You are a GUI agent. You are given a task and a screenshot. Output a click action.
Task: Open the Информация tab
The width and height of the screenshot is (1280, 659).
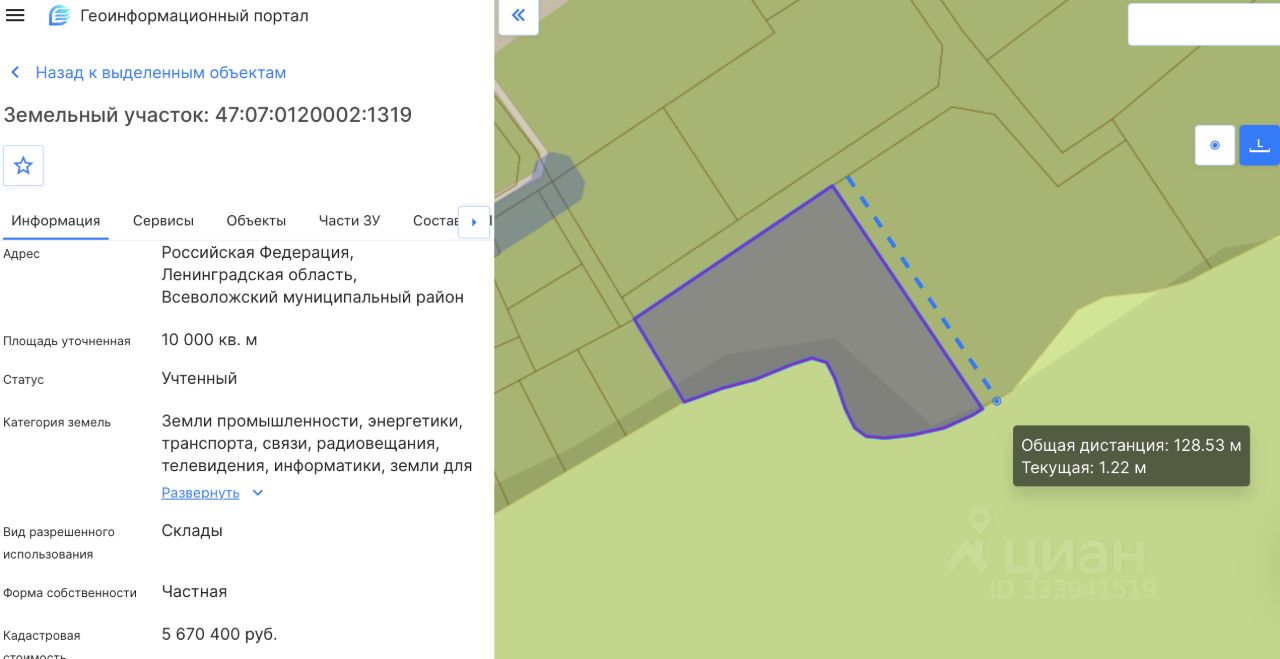(56, 221)
